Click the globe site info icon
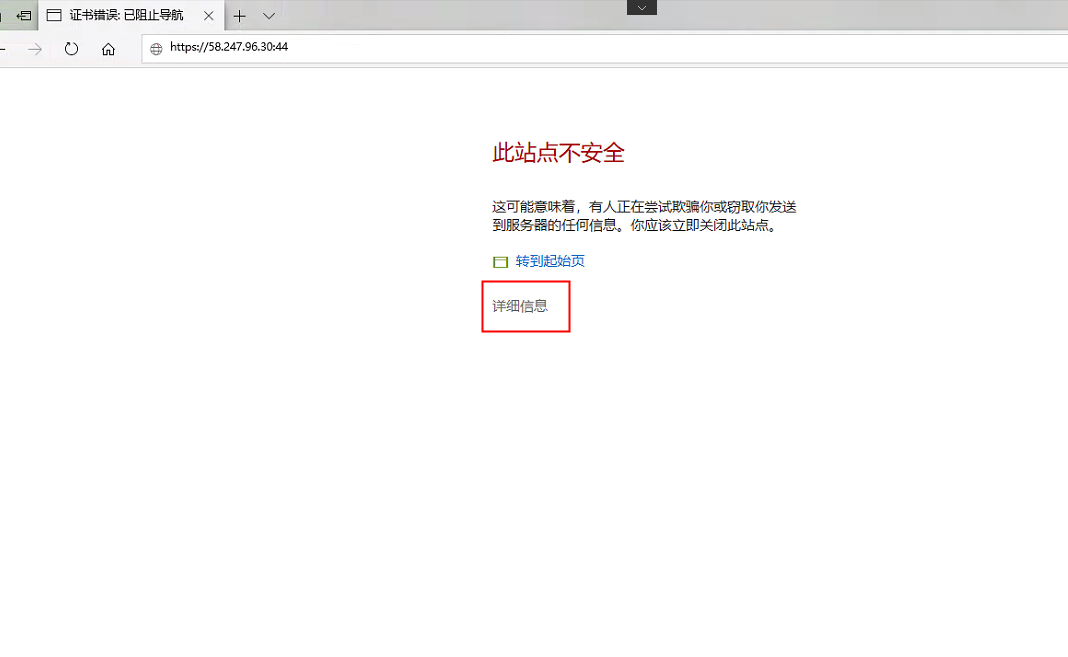The height and width of the screenshot is (657, 1068). pyautogui.click(x=156, y=48)
